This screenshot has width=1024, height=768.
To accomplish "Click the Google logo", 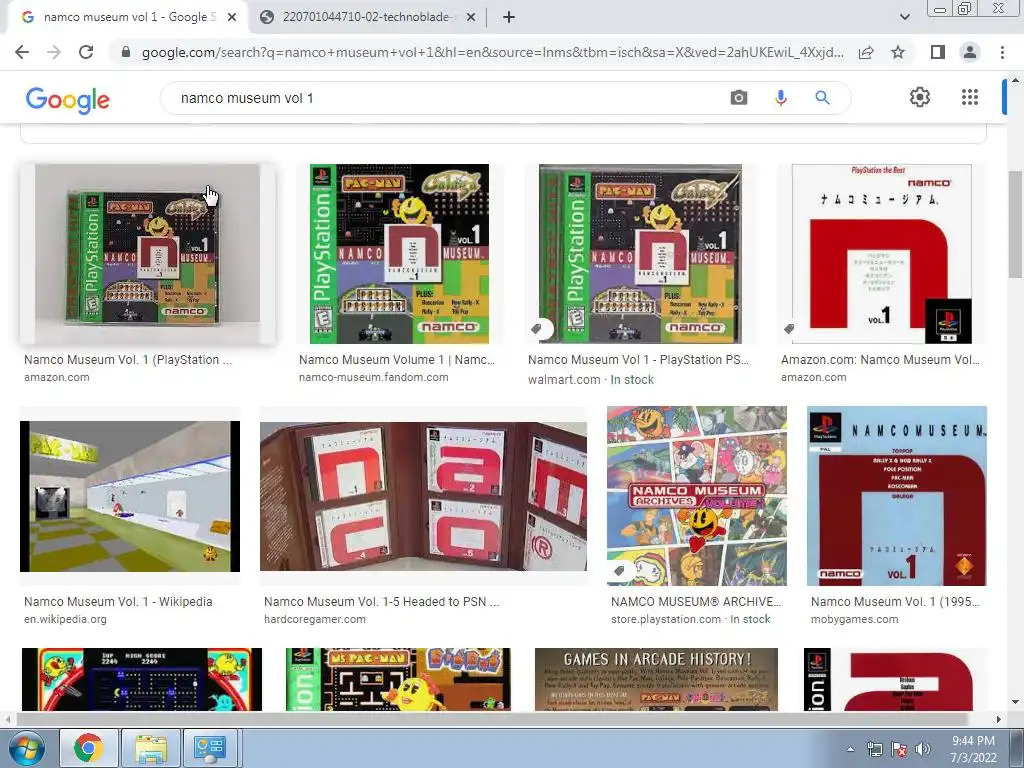I will (x=68, y=99).
